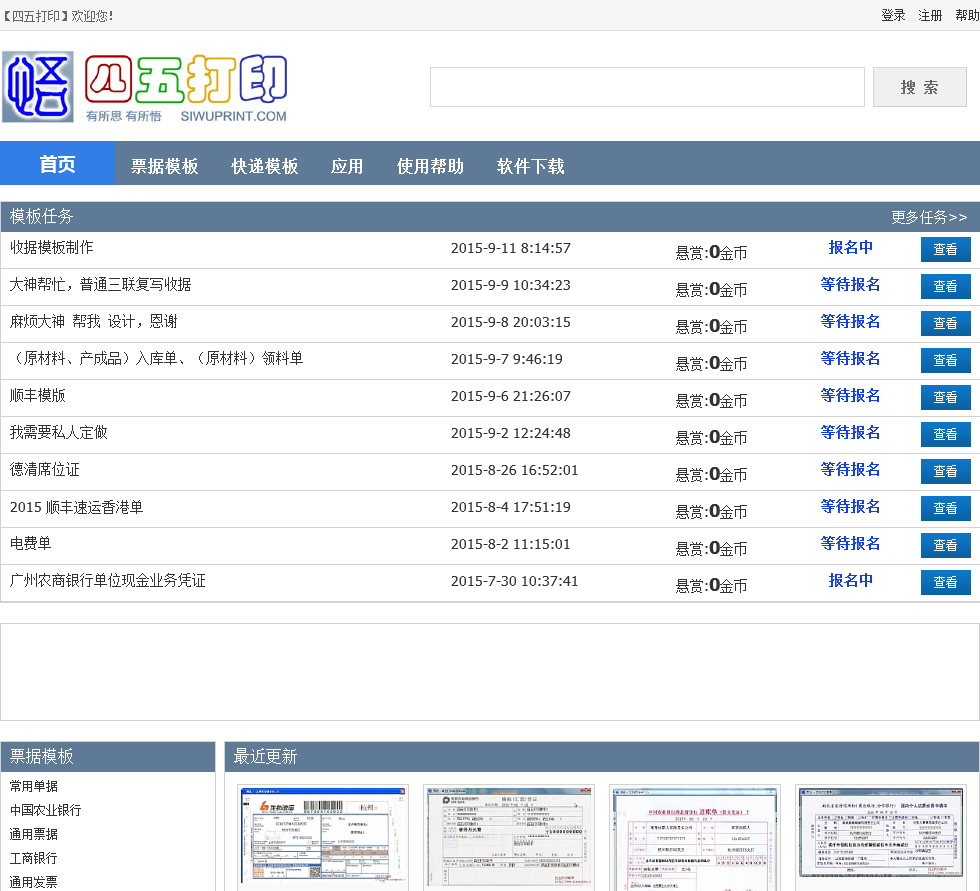Click the search input field
980x891 pixels.
tap(647, 87)
